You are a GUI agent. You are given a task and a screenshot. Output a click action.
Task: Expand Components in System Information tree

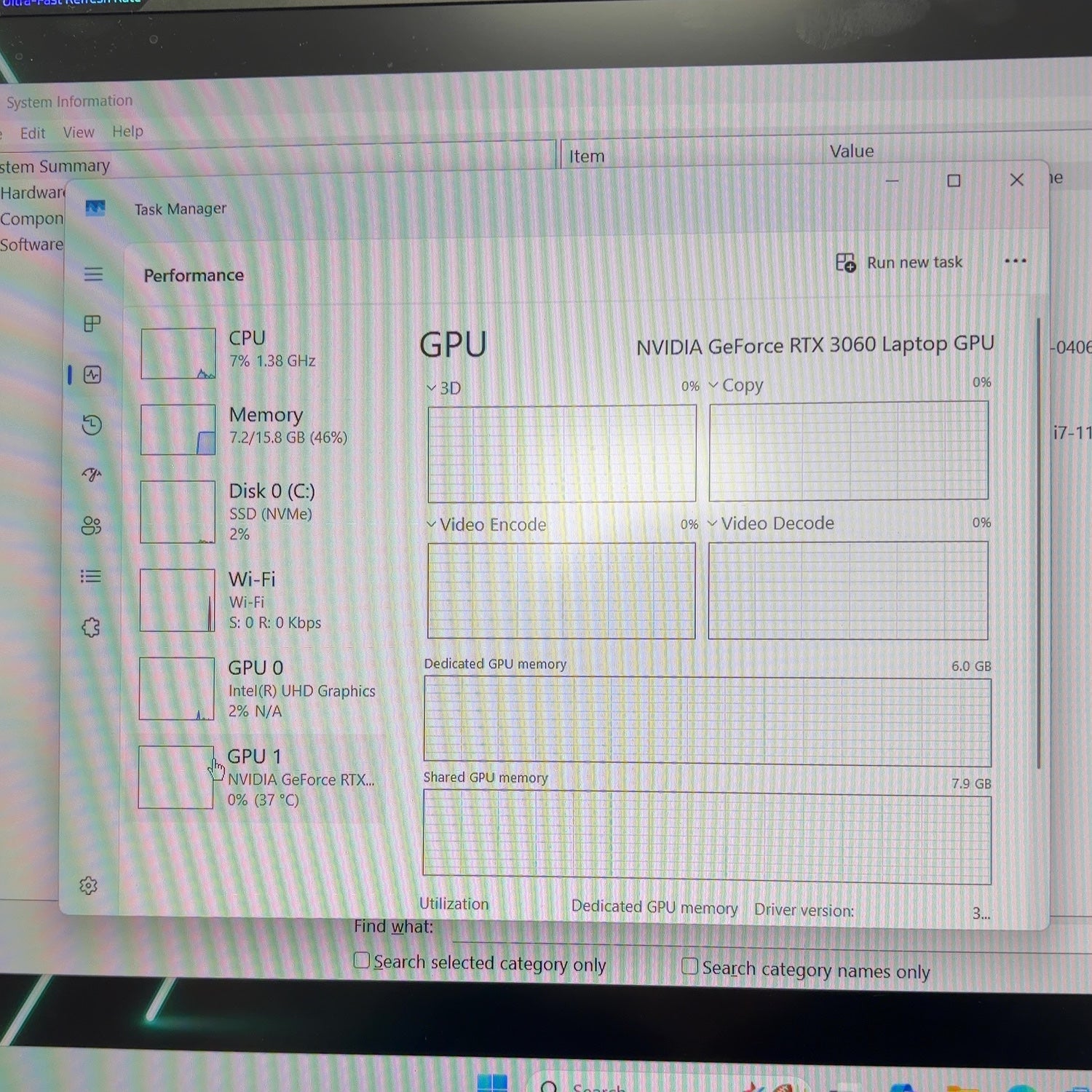pyautogui.click(x=32, y=219)
